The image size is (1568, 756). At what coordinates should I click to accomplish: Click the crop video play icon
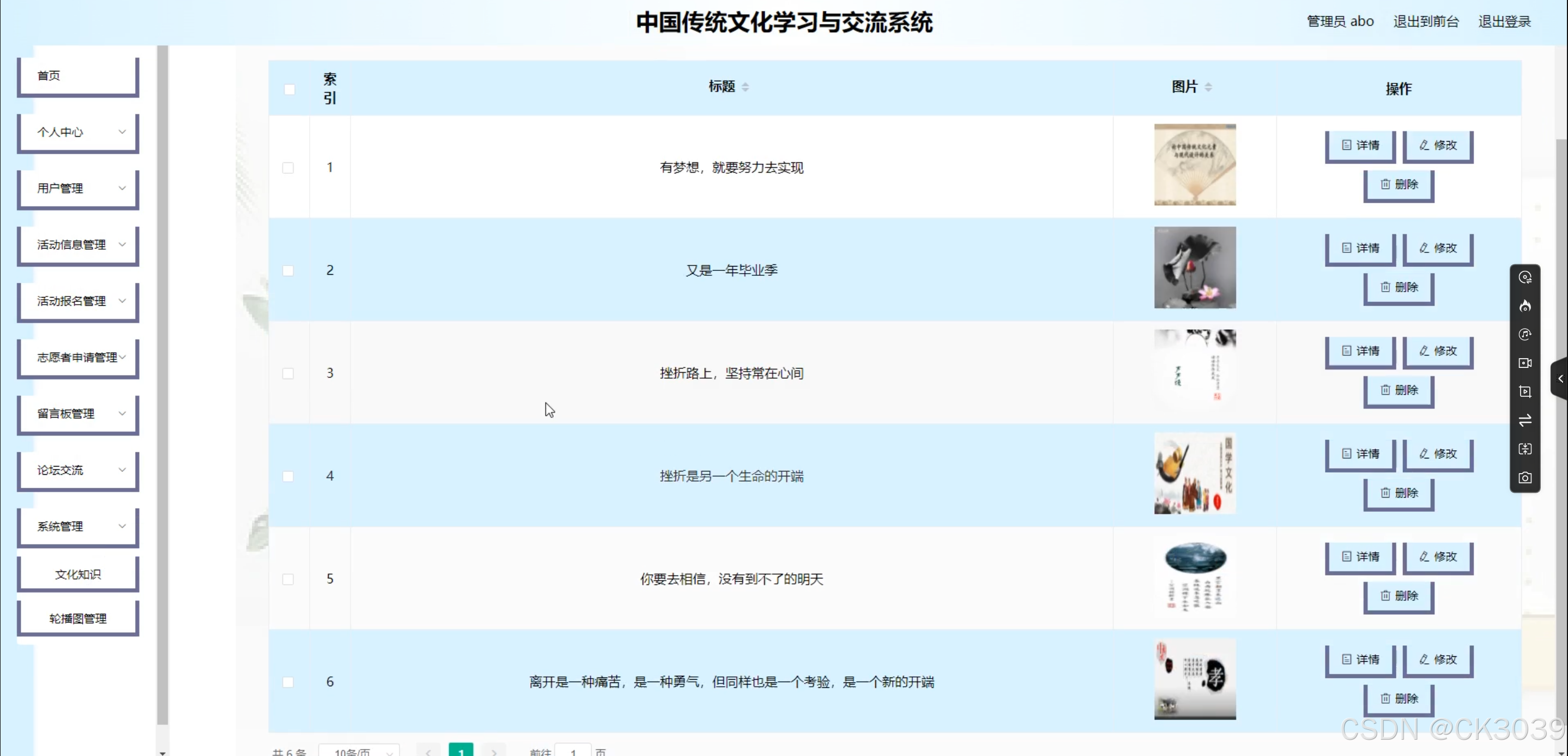click(1525, 391)
